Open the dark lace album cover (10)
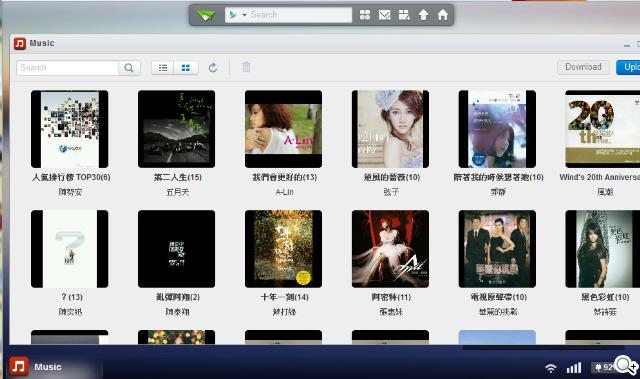The width and height of the screenshot is (640, 379). pos(603,249)
